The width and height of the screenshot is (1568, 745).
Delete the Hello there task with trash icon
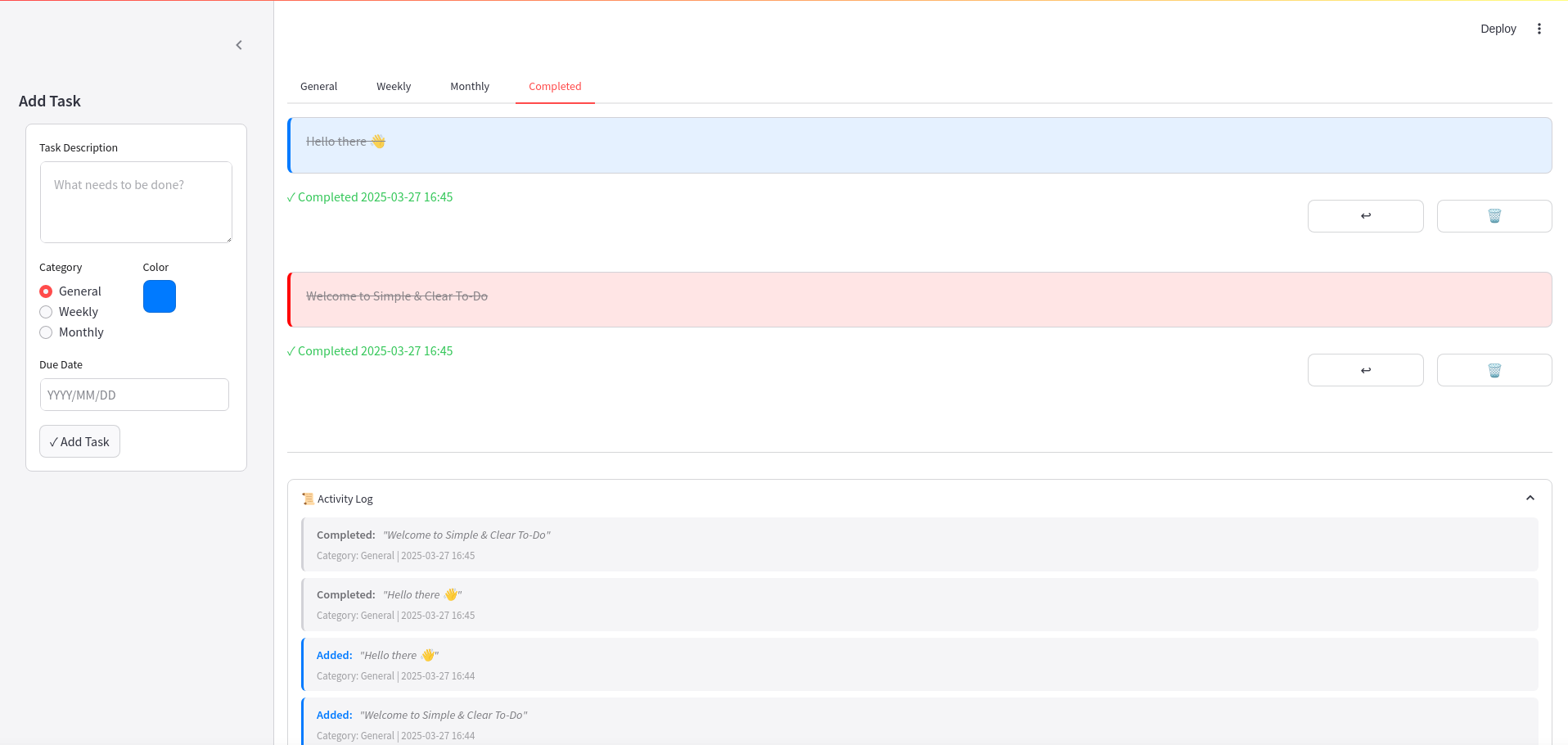click(1494, 216)
